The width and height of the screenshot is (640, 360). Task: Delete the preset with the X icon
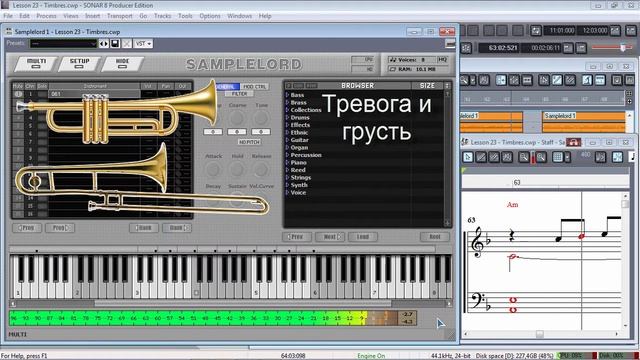[127, 43]
